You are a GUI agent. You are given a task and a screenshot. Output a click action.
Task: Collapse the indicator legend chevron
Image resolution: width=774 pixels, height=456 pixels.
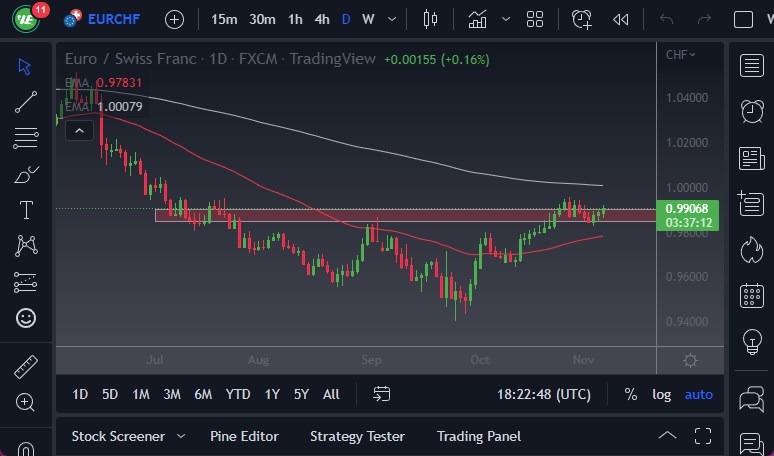[79, 131]
